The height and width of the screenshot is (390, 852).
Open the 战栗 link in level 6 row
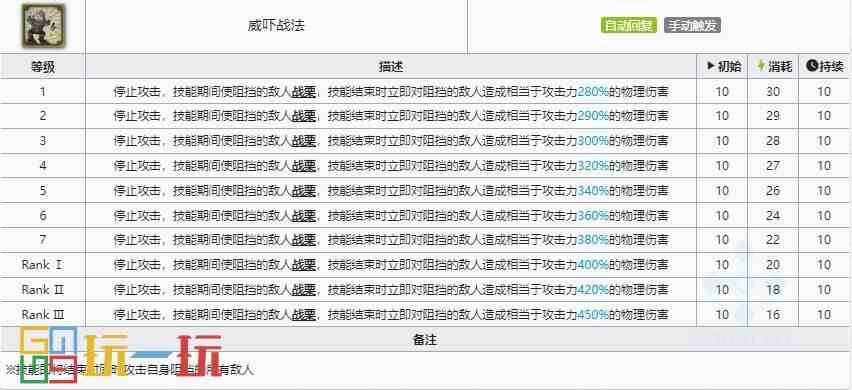(x=304, y=216)
